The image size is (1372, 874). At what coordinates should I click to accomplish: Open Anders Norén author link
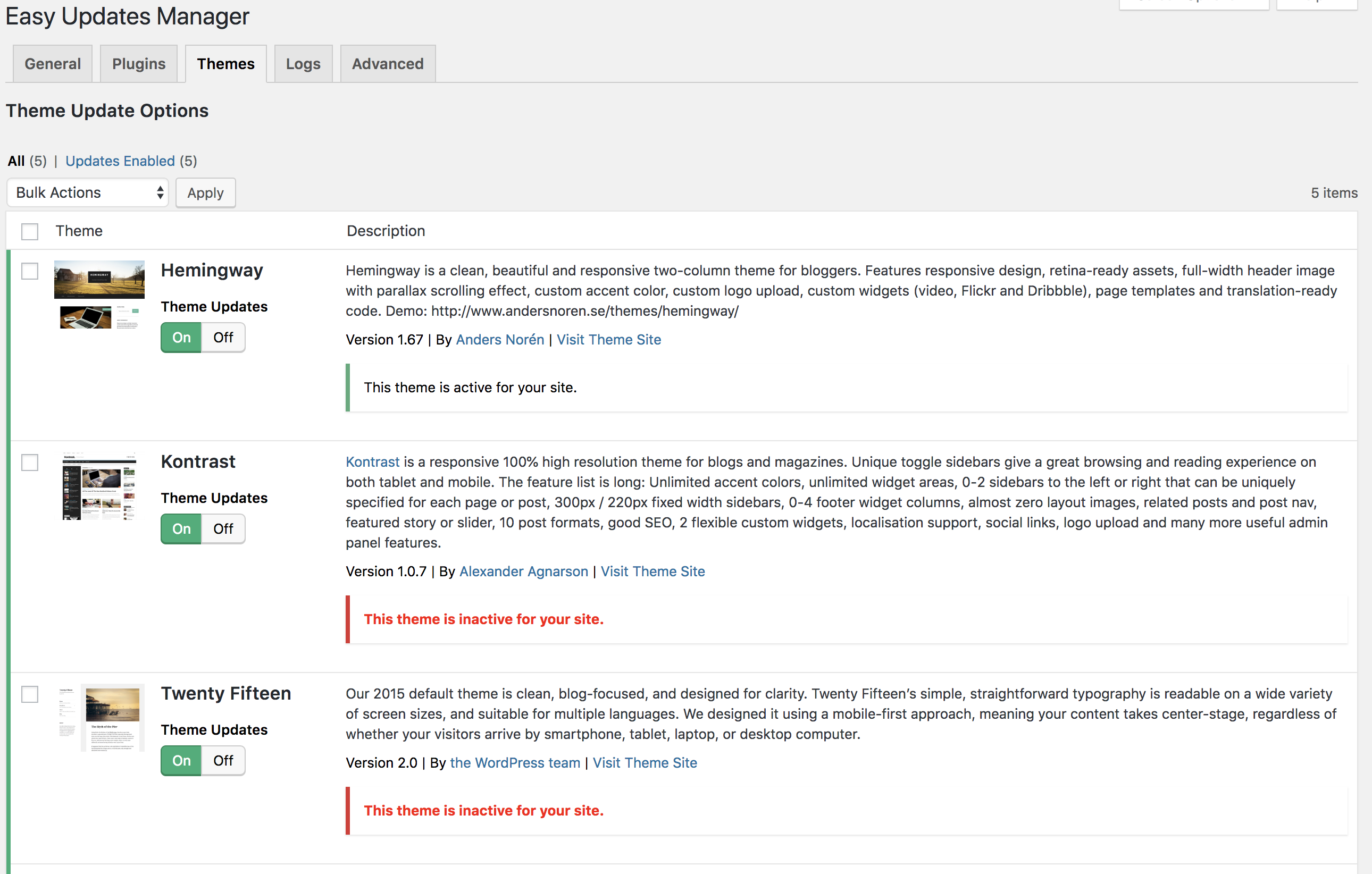500,340
